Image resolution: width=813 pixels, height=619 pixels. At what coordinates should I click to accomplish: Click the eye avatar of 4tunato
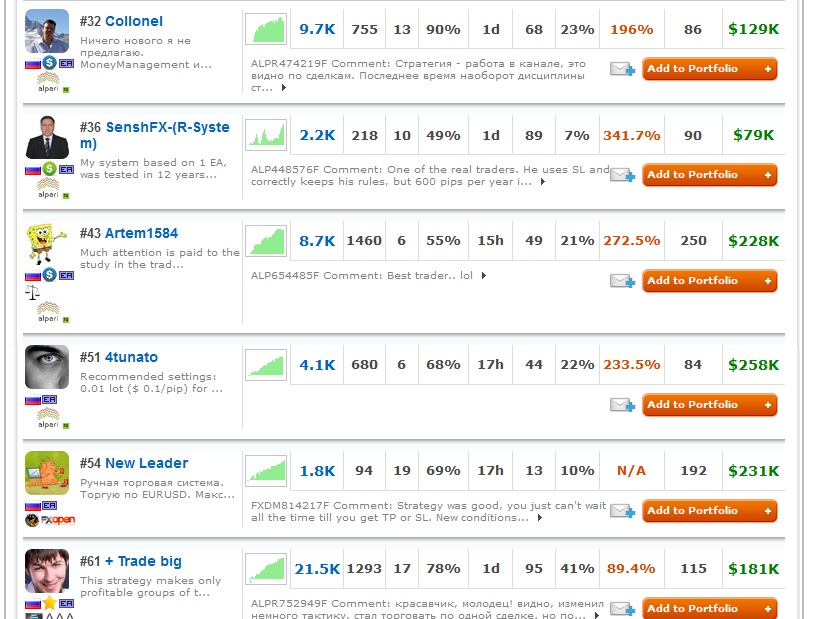pos(47,367)
